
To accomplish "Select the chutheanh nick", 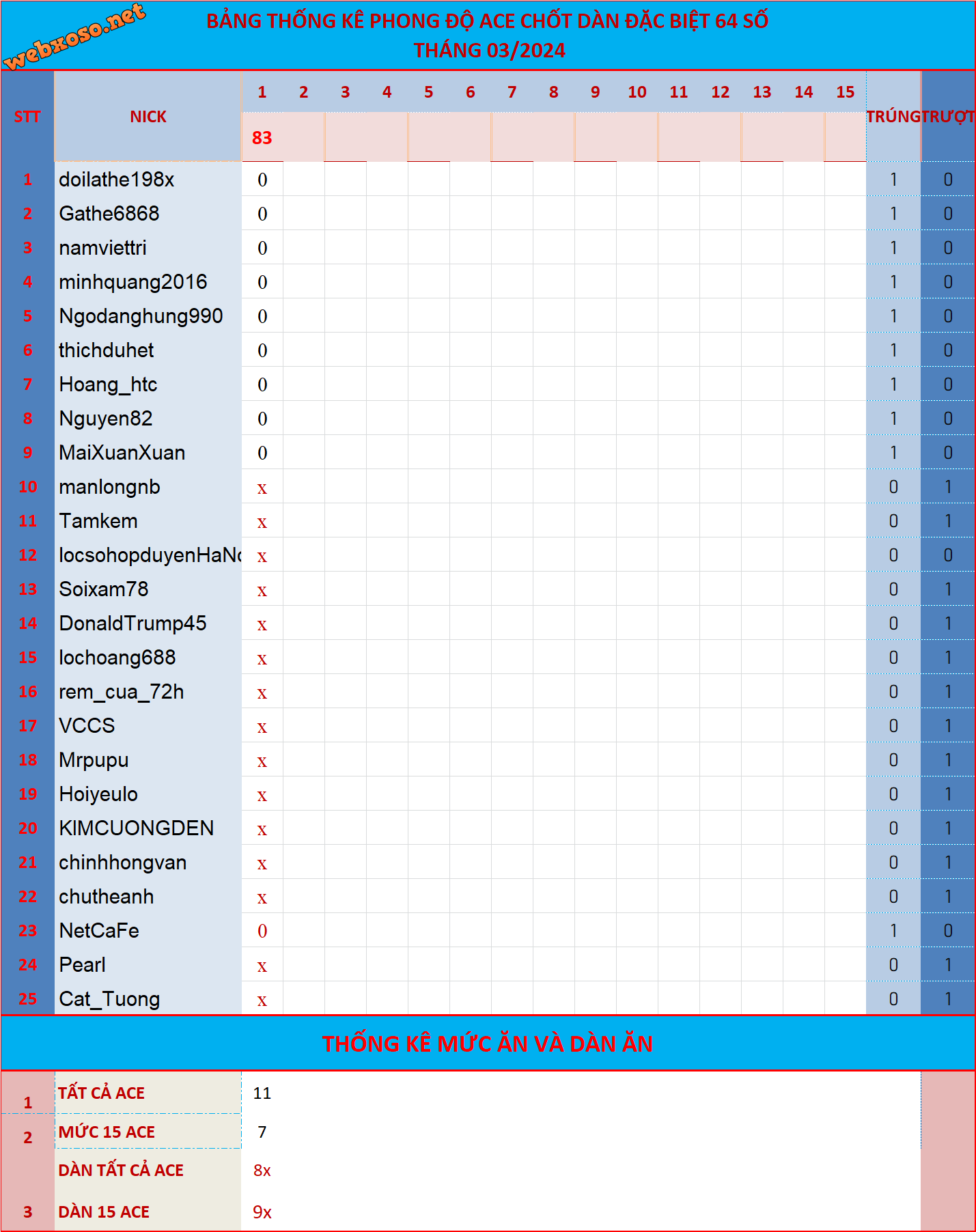I will click(x=107, y=897).
